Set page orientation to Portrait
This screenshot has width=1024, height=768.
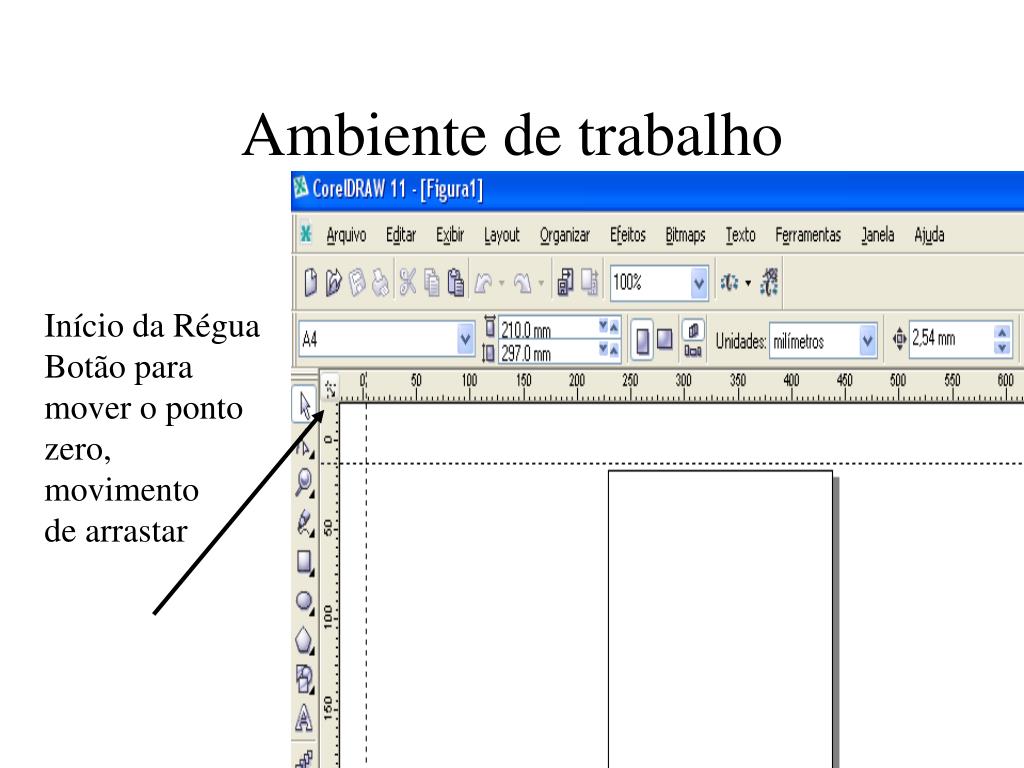click(x=643, y=340)
